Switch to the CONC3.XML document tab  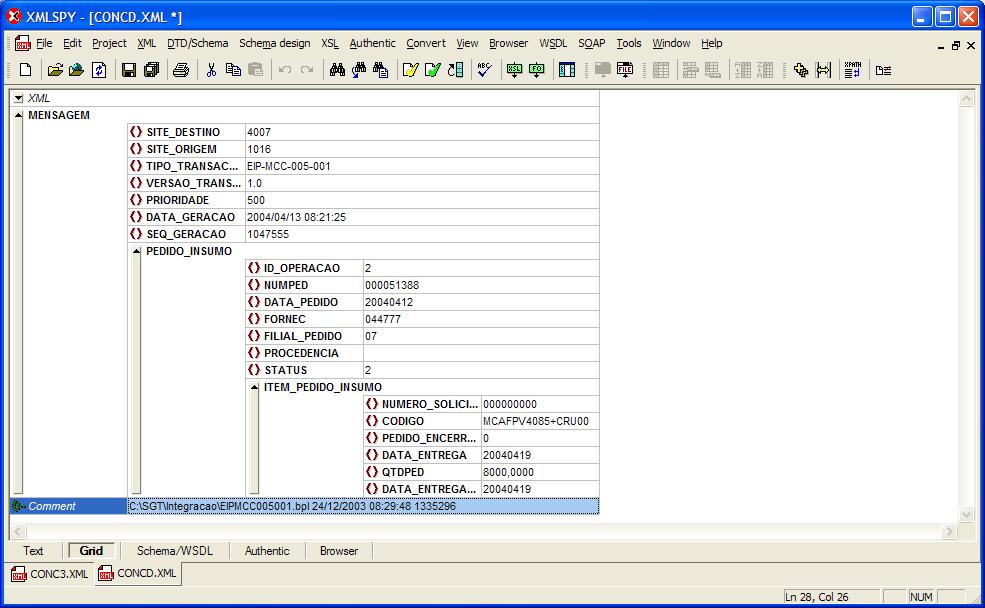(50, 574)
